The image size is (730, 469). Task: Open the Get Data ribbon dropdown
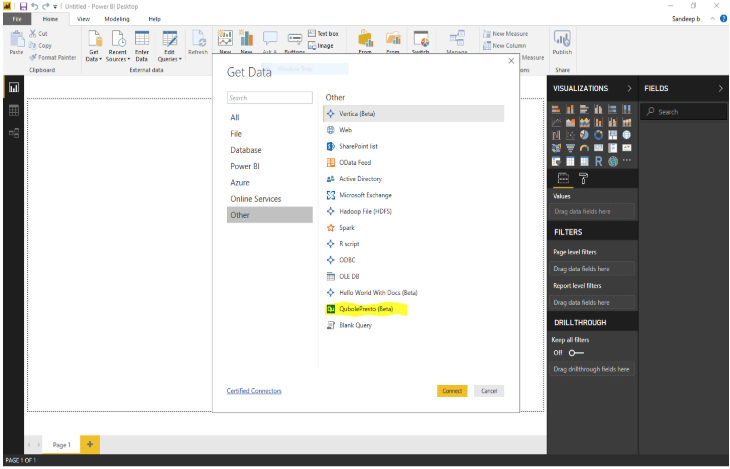[94, 46]
